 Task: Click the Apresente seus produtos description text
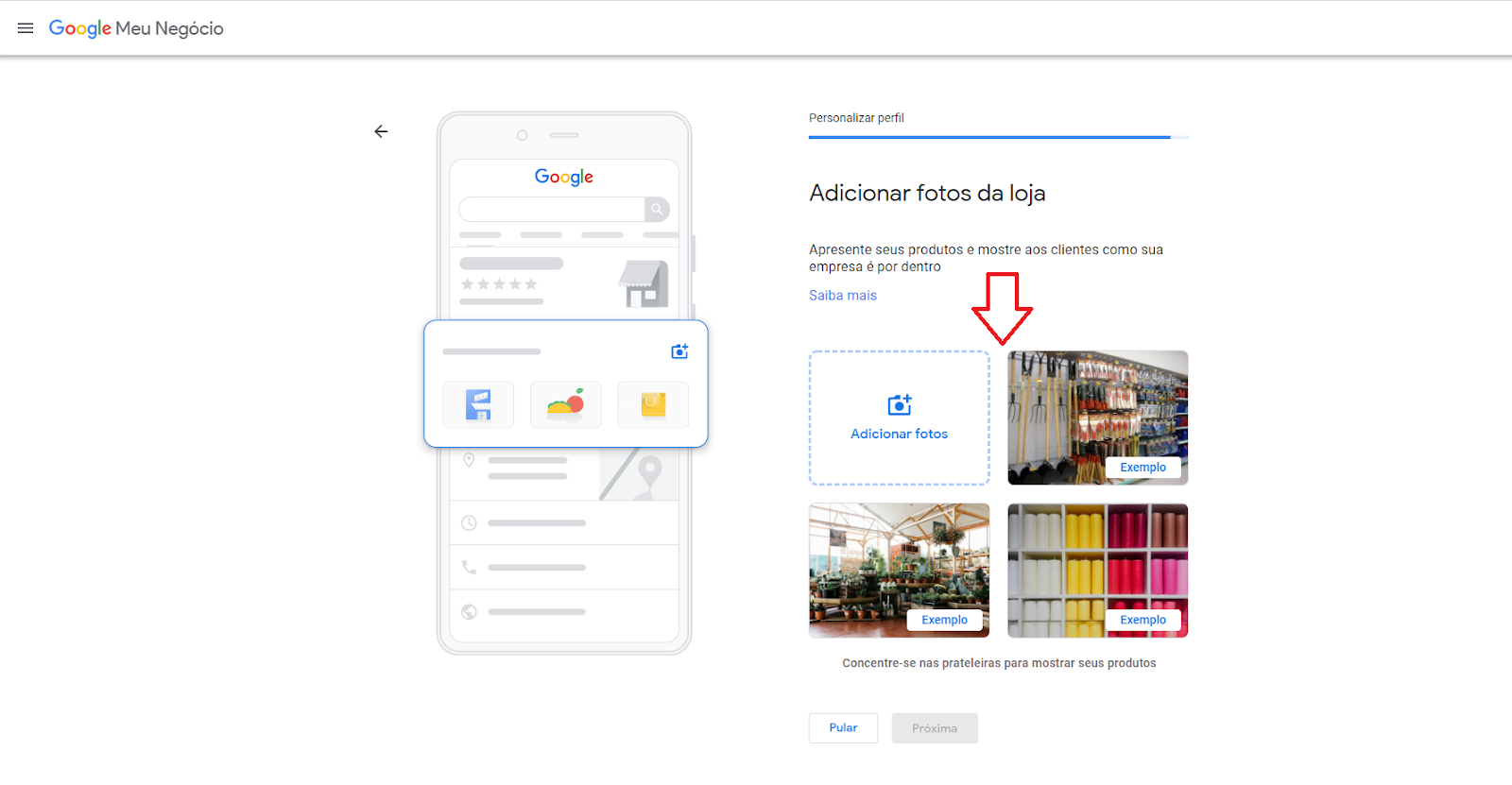986,258
